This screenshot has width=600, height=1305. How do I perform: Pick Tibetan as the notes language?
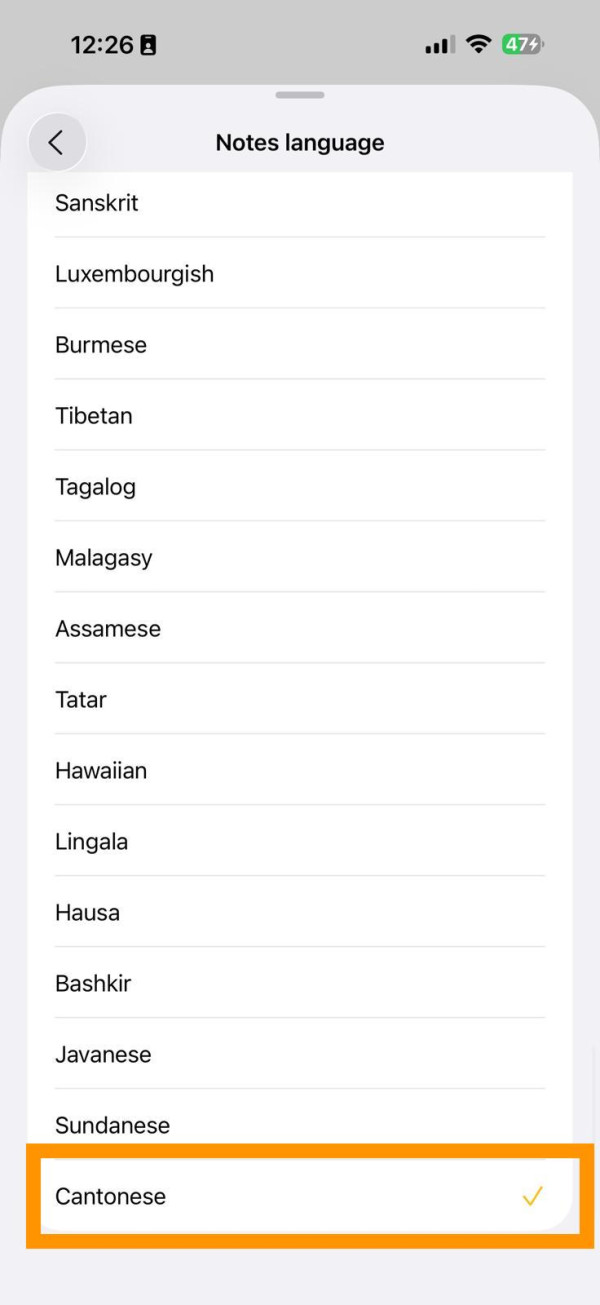[300, 416]
